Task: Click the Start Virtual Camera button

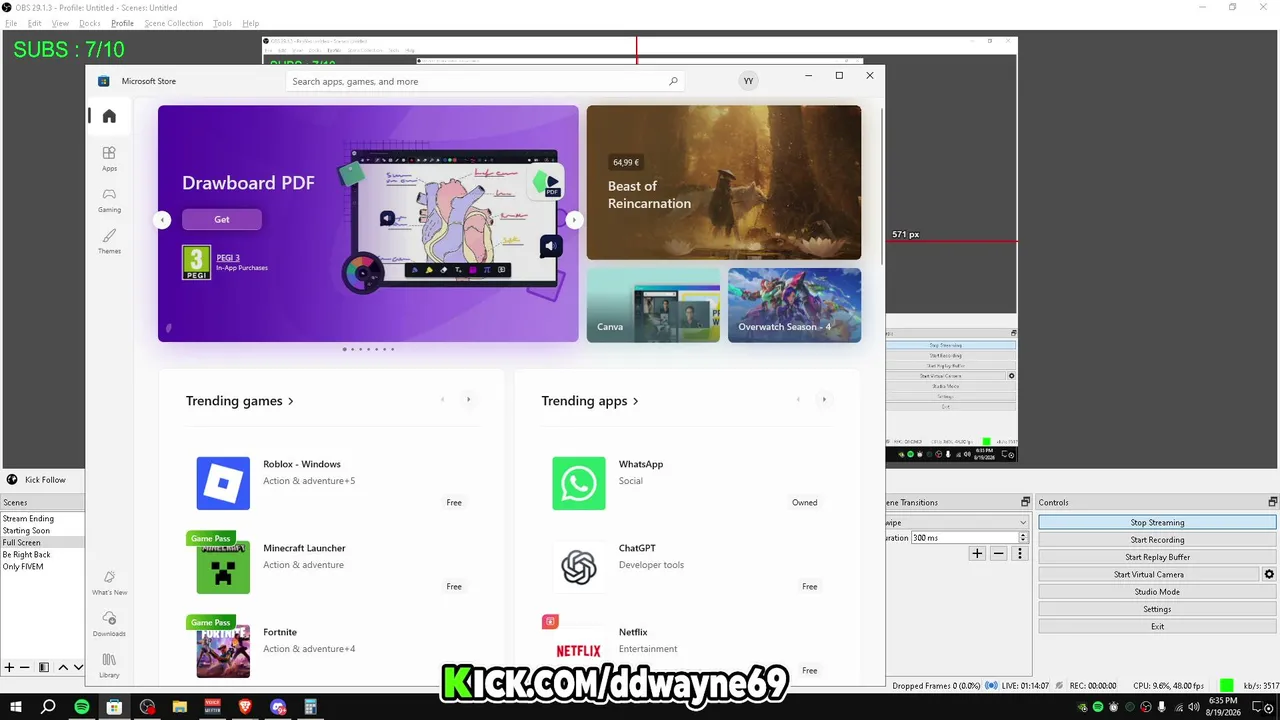Action: point(1148,574)
